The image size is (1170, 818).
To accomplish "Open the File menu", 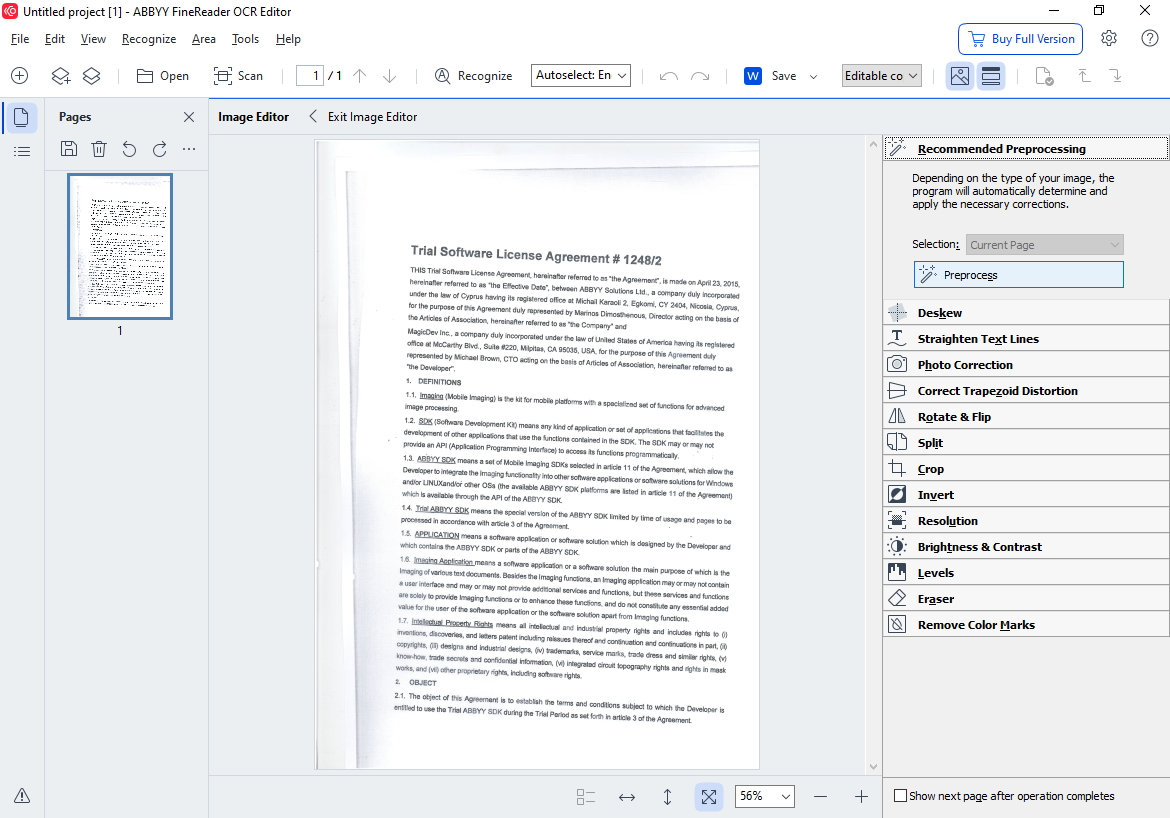I will [x=20, y=39].
